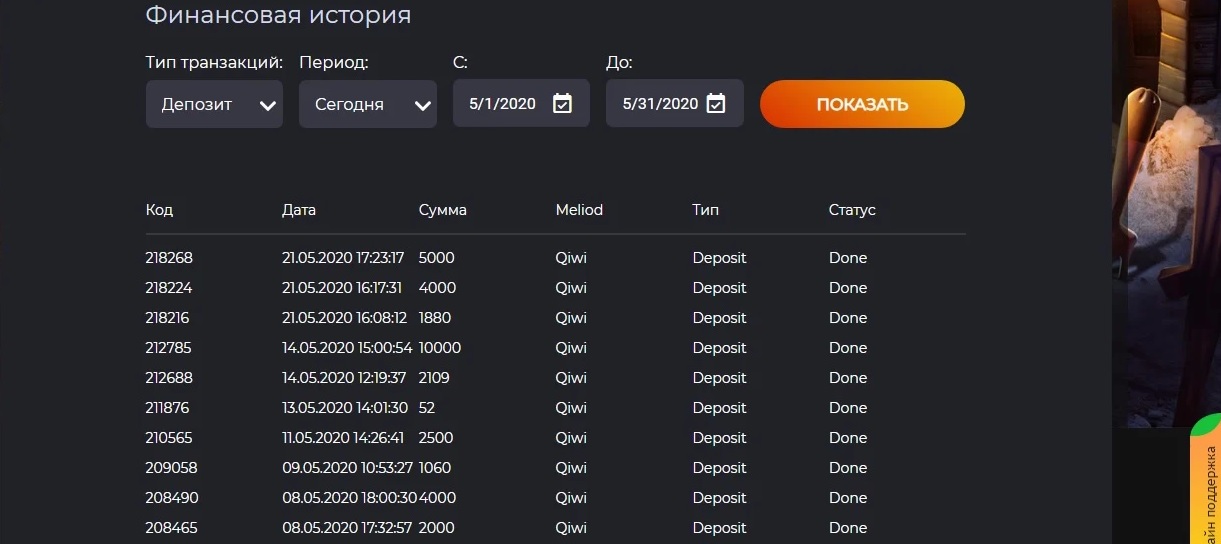Click date 13.05.2020 14:01:30

tap(345, 408)
